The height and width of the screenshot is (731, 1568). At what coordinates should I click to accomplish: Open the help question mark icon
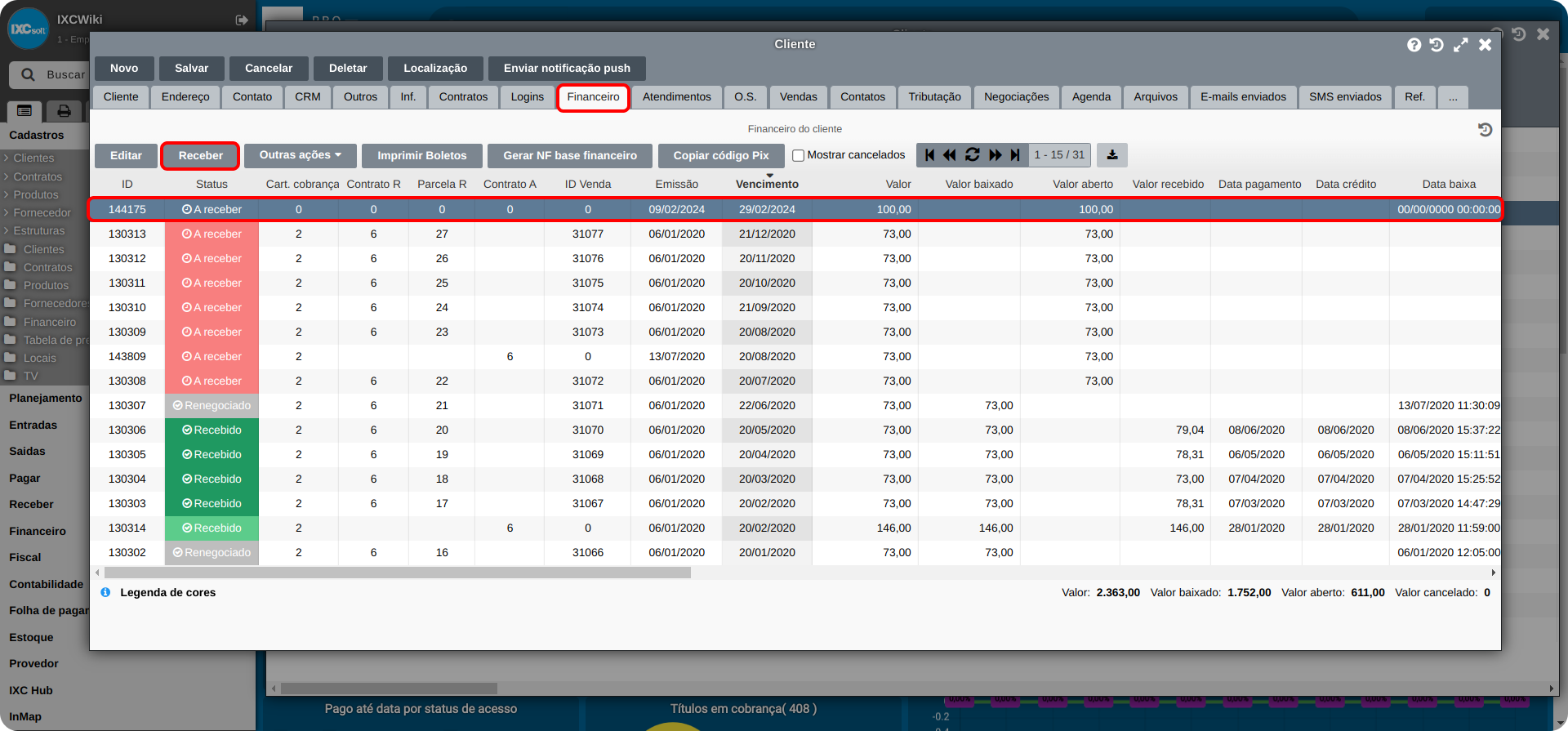1414,45
